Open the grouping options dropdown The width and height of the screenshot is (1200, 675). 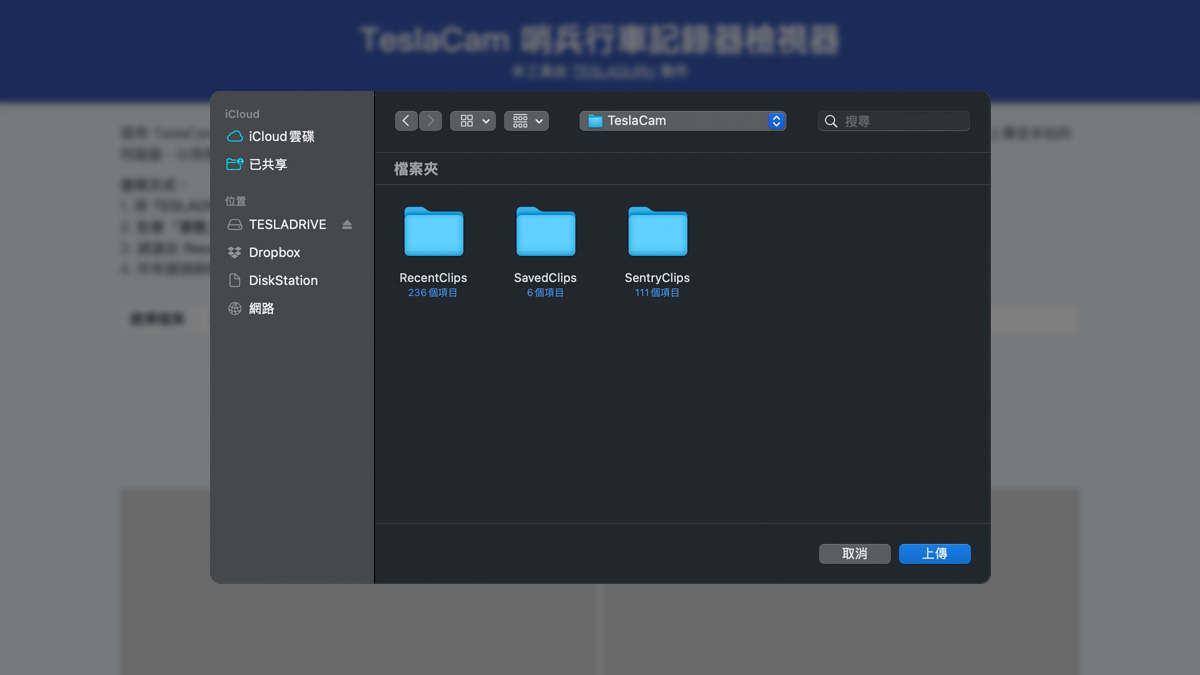click(x=527, y=121)
